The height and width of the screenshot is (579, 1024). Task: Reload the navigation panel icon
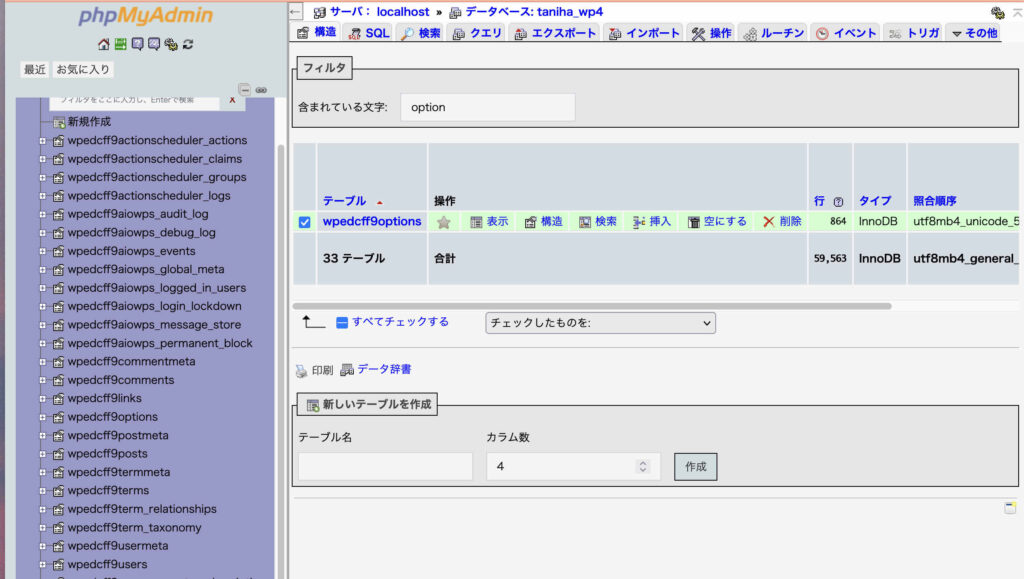pos(188,44)
